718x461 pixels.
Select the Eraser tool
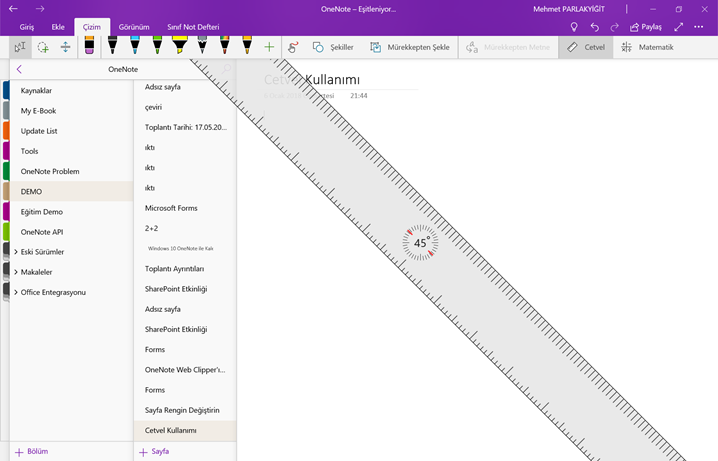[89, 46]
